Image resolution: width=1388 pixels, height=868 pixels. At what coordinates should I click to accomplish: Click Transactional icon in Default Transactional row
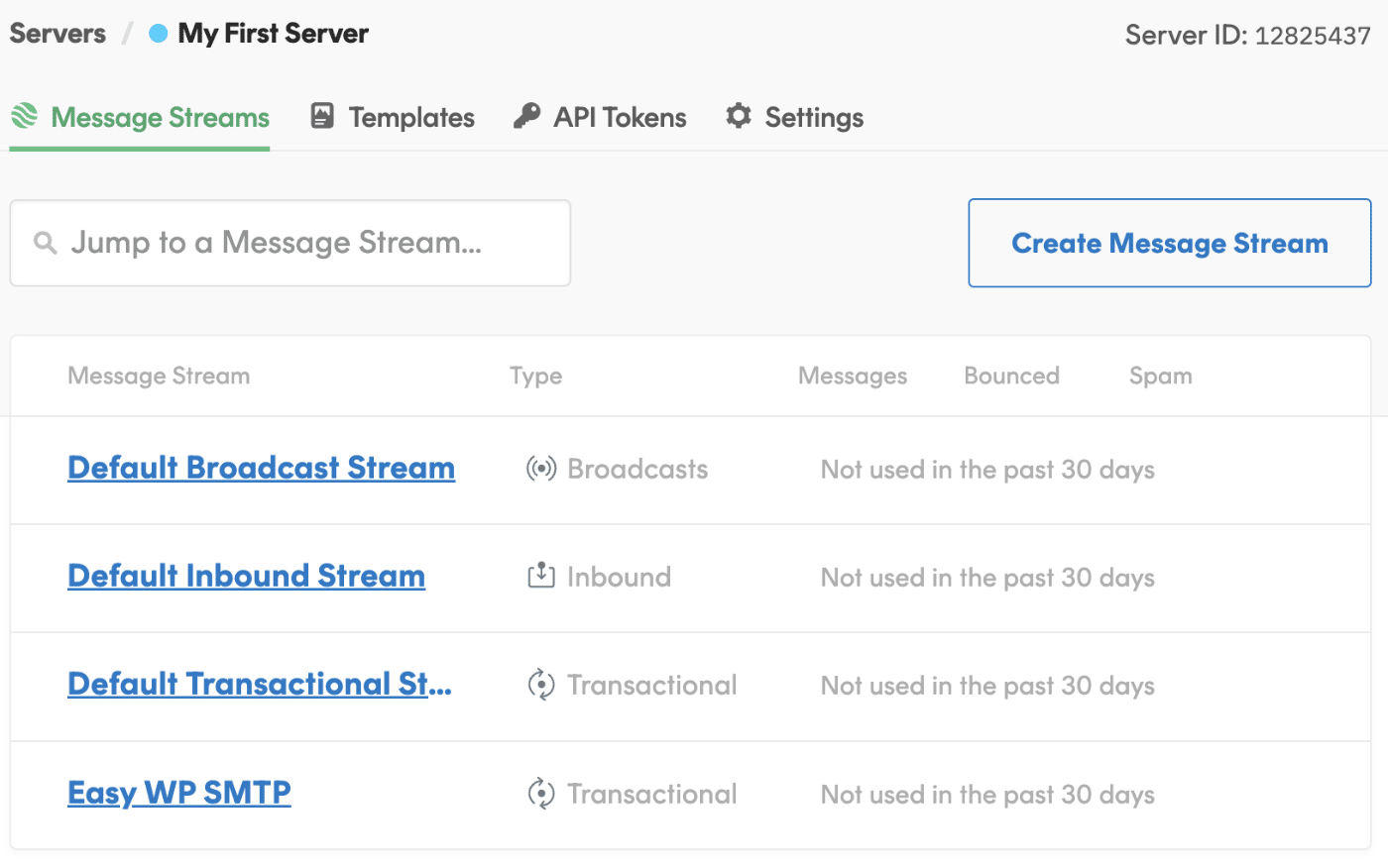(541, 685)
